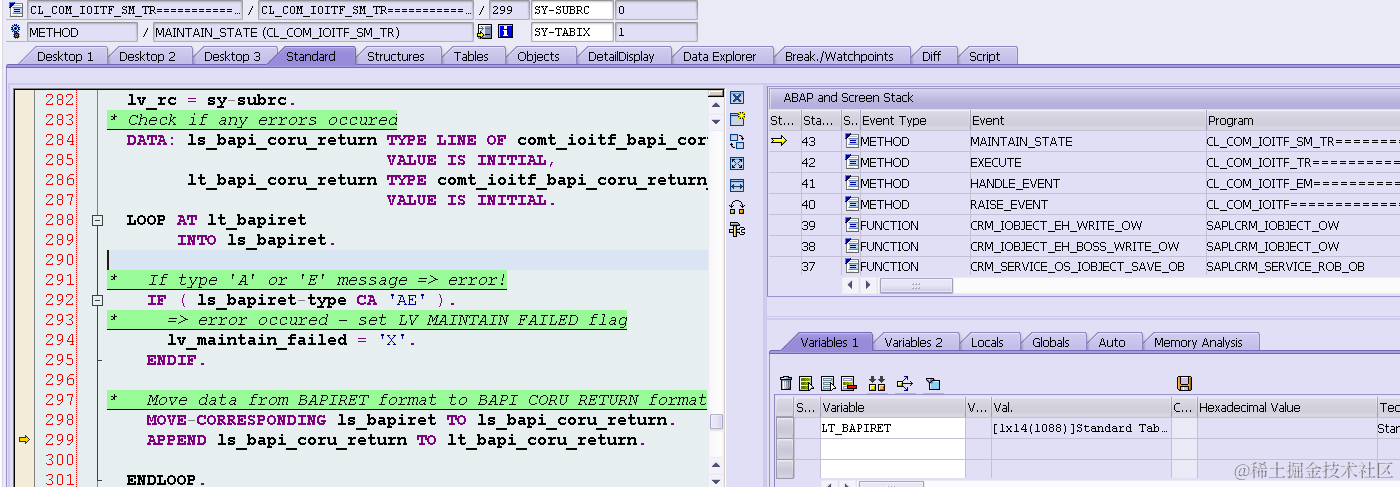Switch to the Desktop 2 tab
Screen dimensions: 1400x487
pos(147,56)
